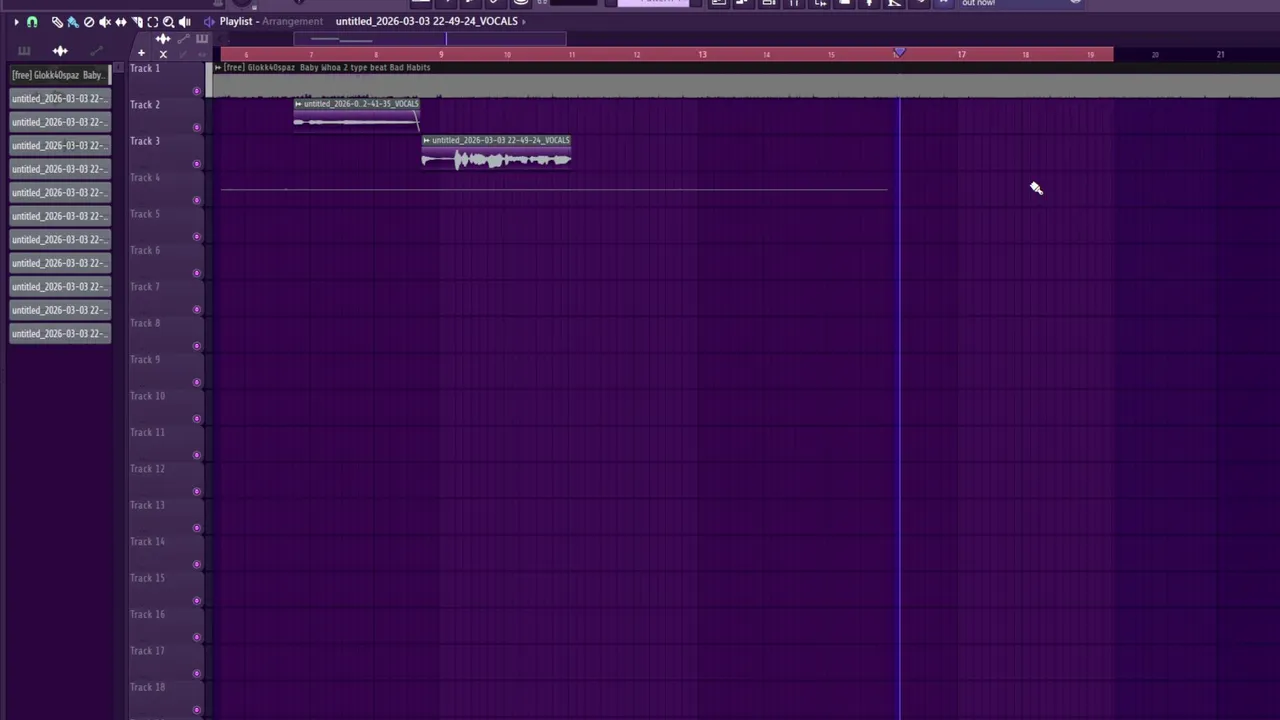The image size is (1280, 720).
Task: Show audio clips in the left picker panel
Action: coord(60,51)
